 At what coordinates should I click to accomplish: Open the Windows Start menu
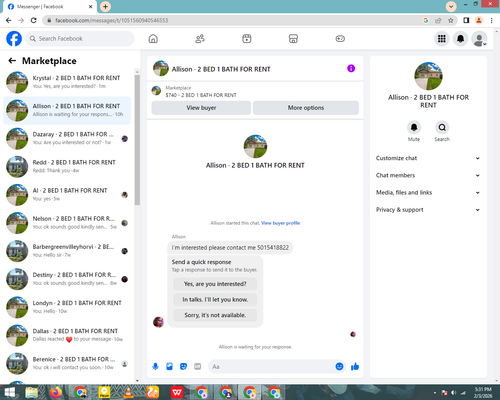tap(9, 393)
